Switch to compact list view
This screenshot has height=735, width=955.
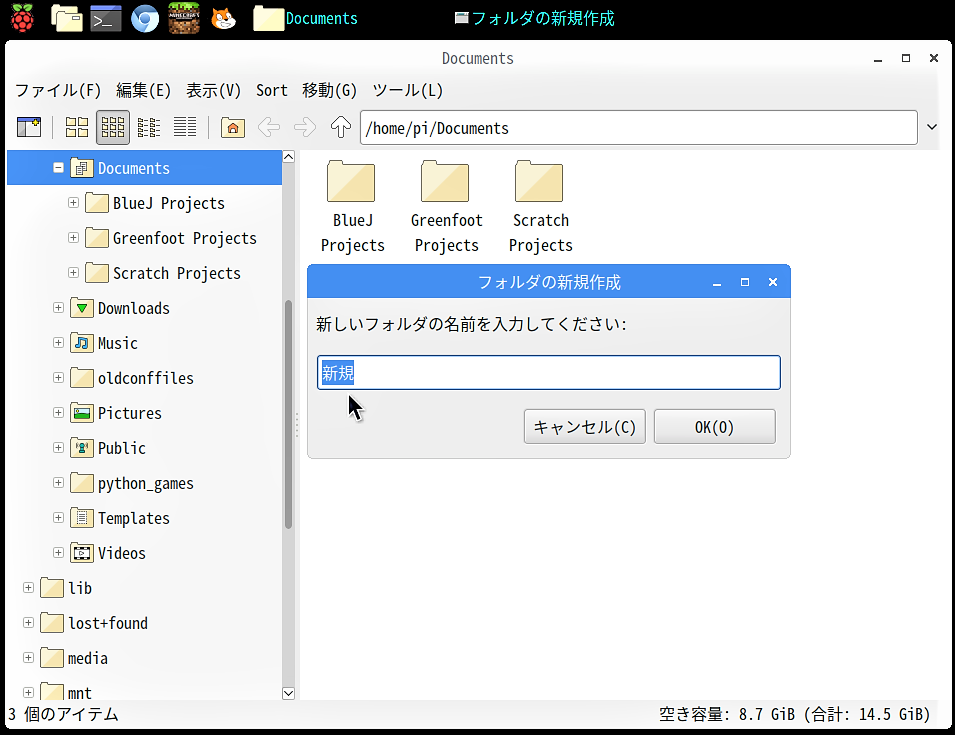[149, 127]
